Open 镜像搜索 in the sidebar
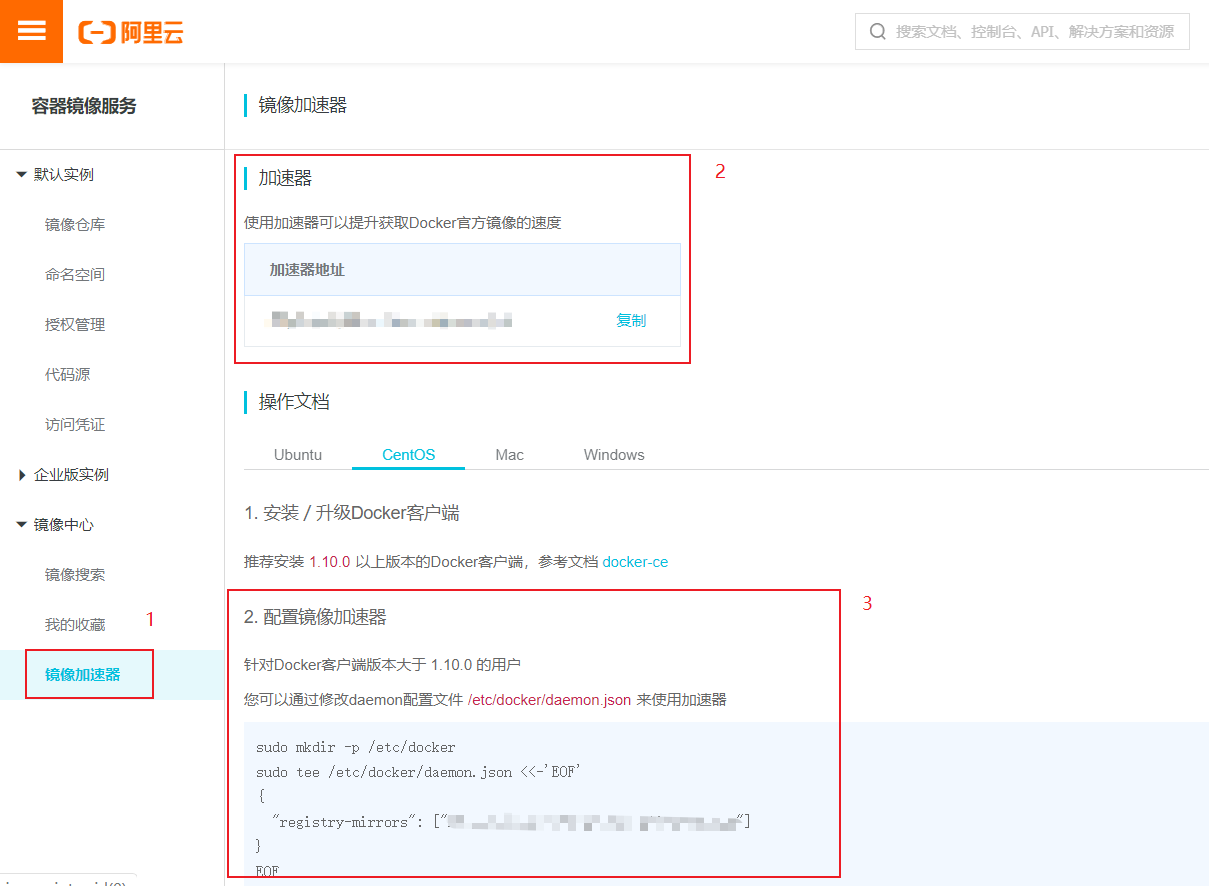 (75, 575)
